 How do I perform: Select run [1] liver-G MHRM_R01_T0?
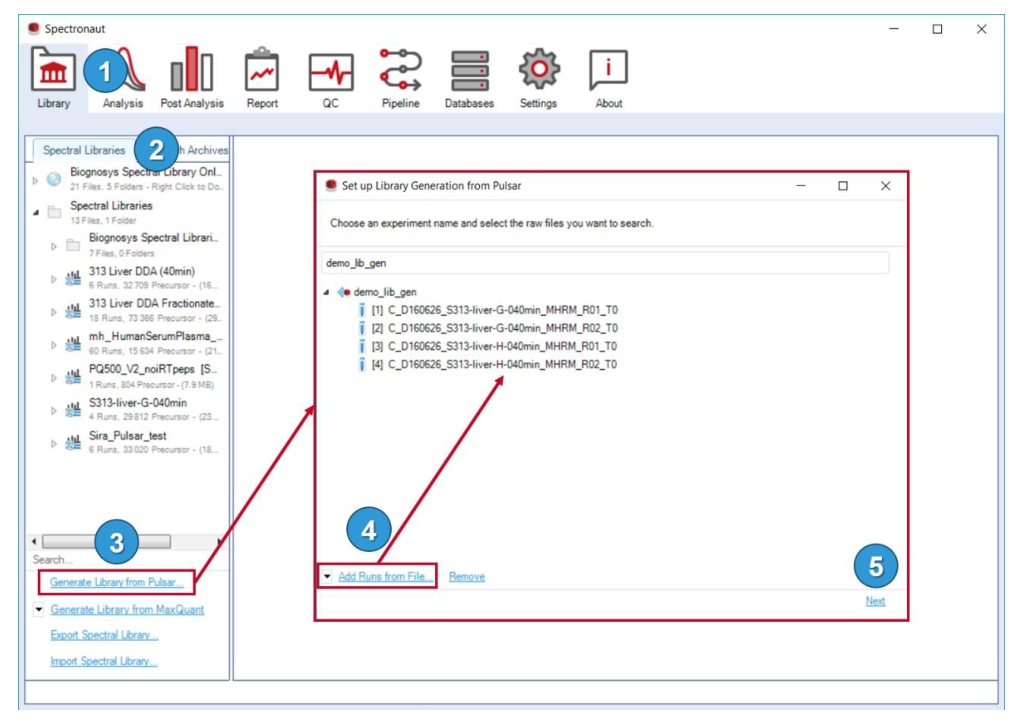click(x=495, y=310)
